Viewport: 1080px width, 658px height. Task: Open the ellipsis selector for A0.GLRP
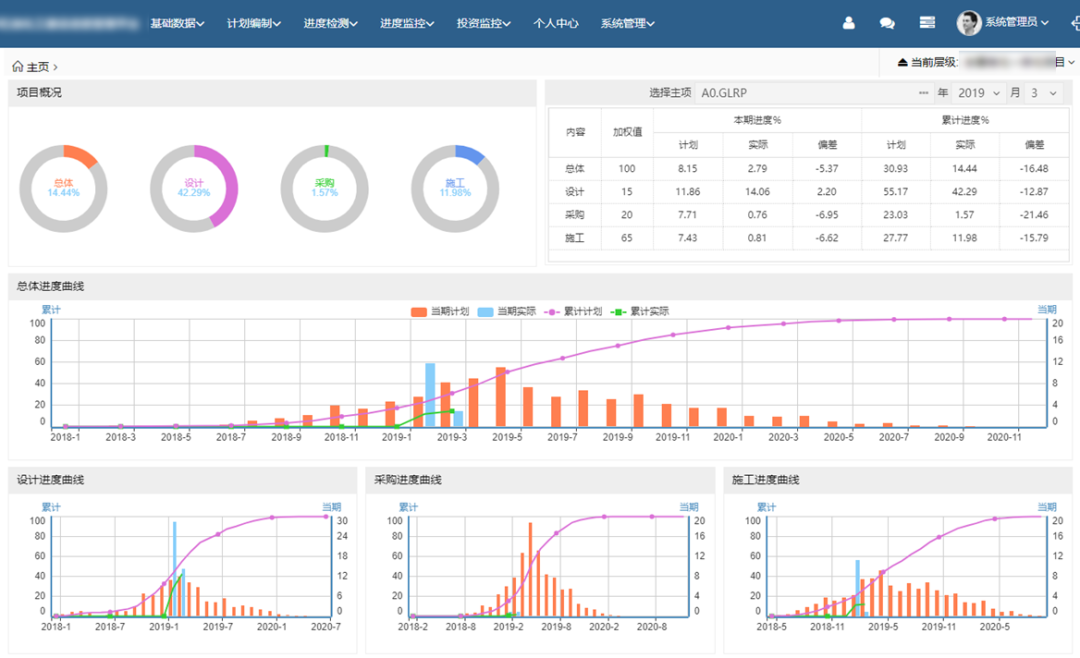(924, 93)
